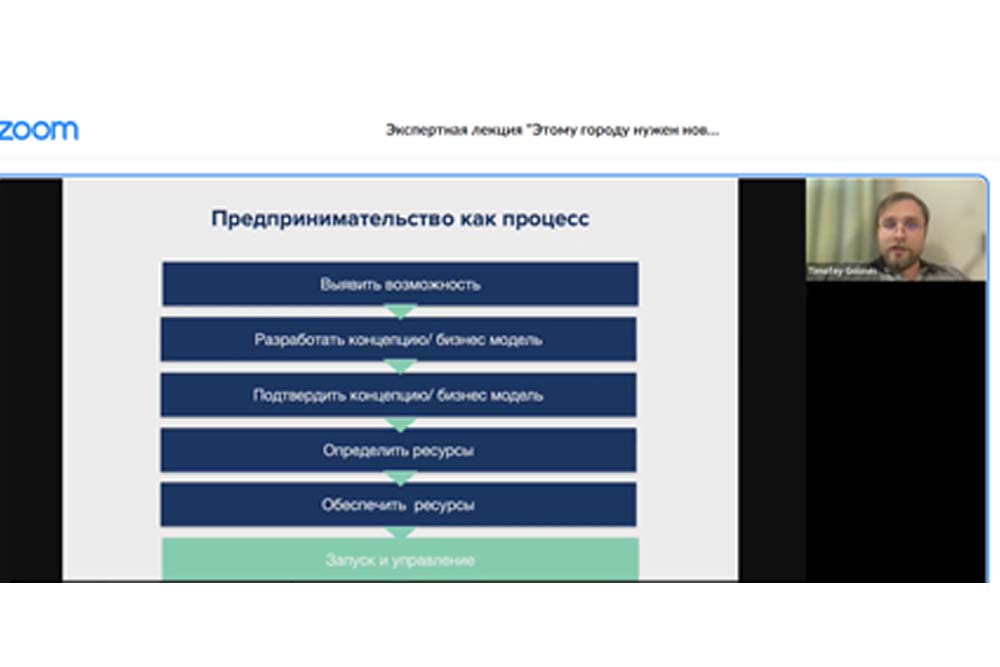The height and width of the screenshot is (667, 1000).
Task: Click green arrow below "Выявить возможность"
Action: [x=400, y=312]
